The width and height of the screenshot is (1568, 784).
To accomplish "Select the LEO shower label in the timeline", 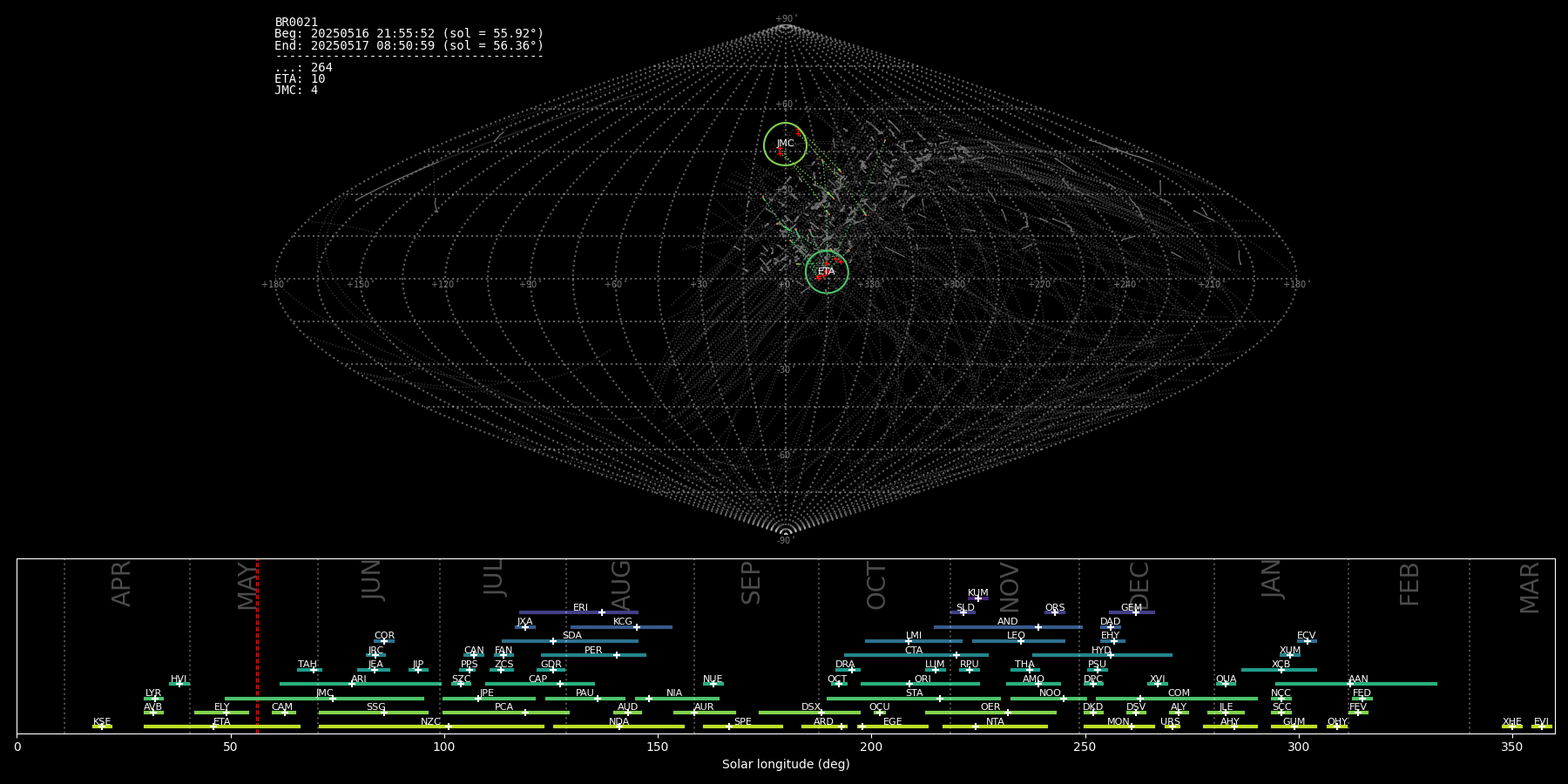I will coord(1017,636).
